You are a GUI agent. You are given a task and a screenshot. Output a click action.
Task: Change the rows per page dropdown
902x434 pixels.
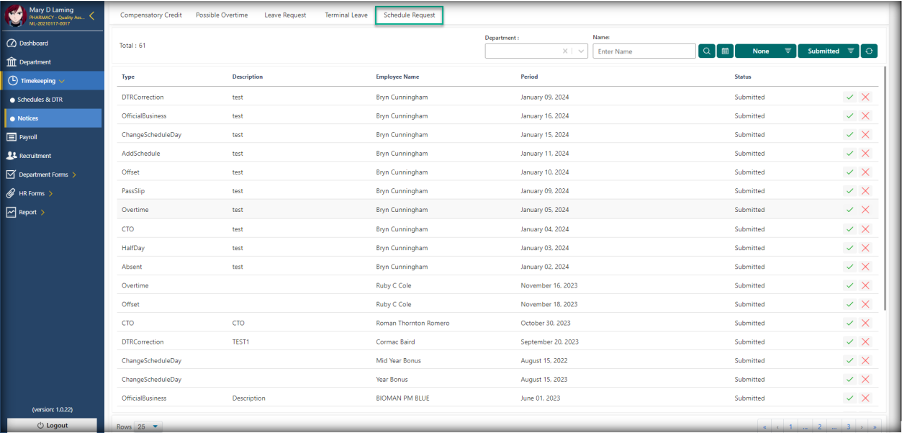click(147, 426)
